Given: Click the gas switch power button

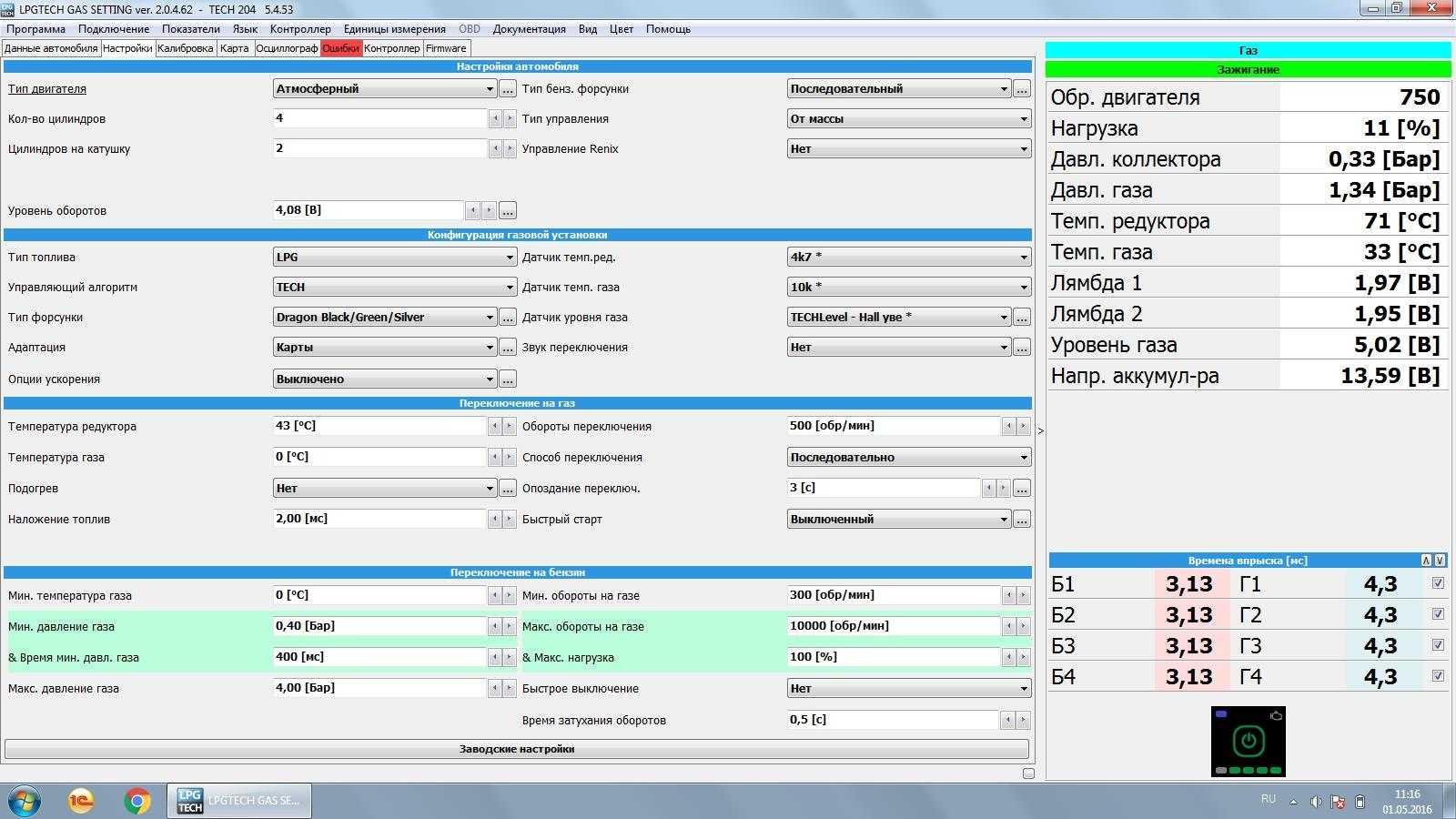Looking at the screenshot, I should [x=1249, y=741].
